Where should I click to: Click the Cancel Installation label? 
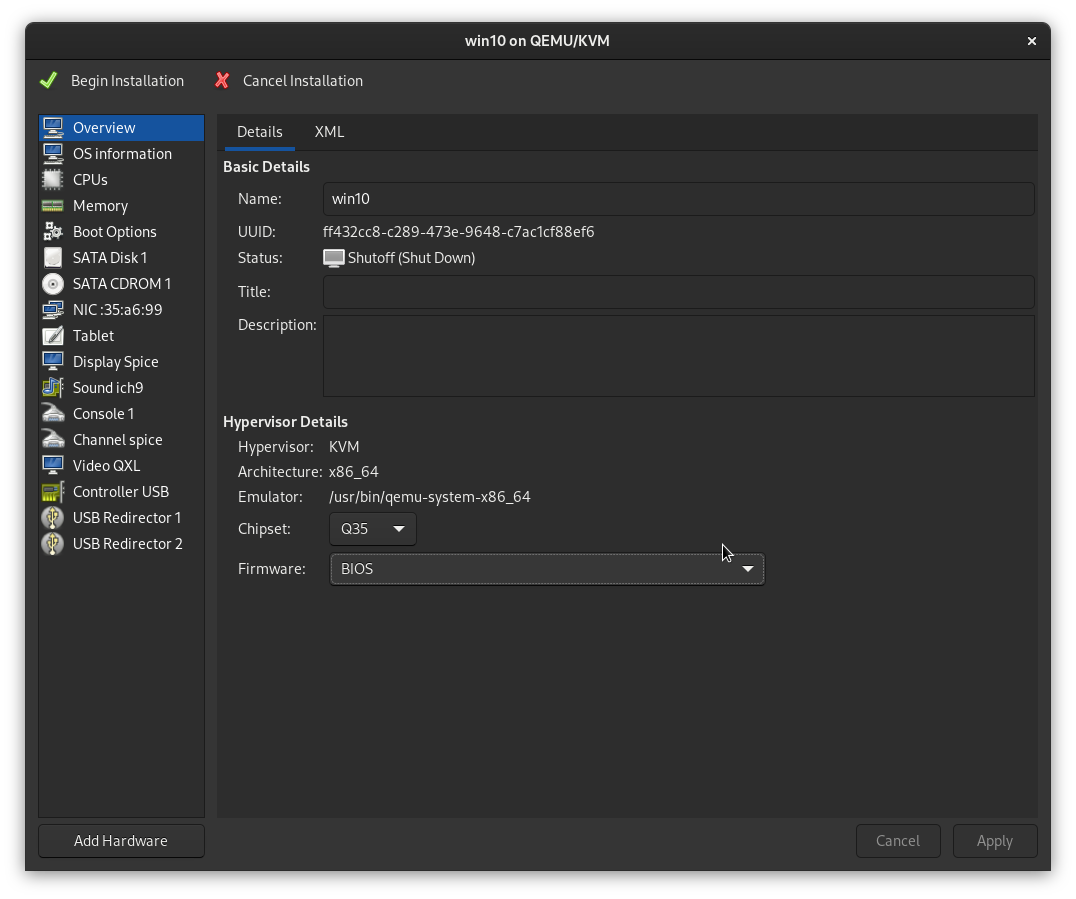tap(303, 81)
